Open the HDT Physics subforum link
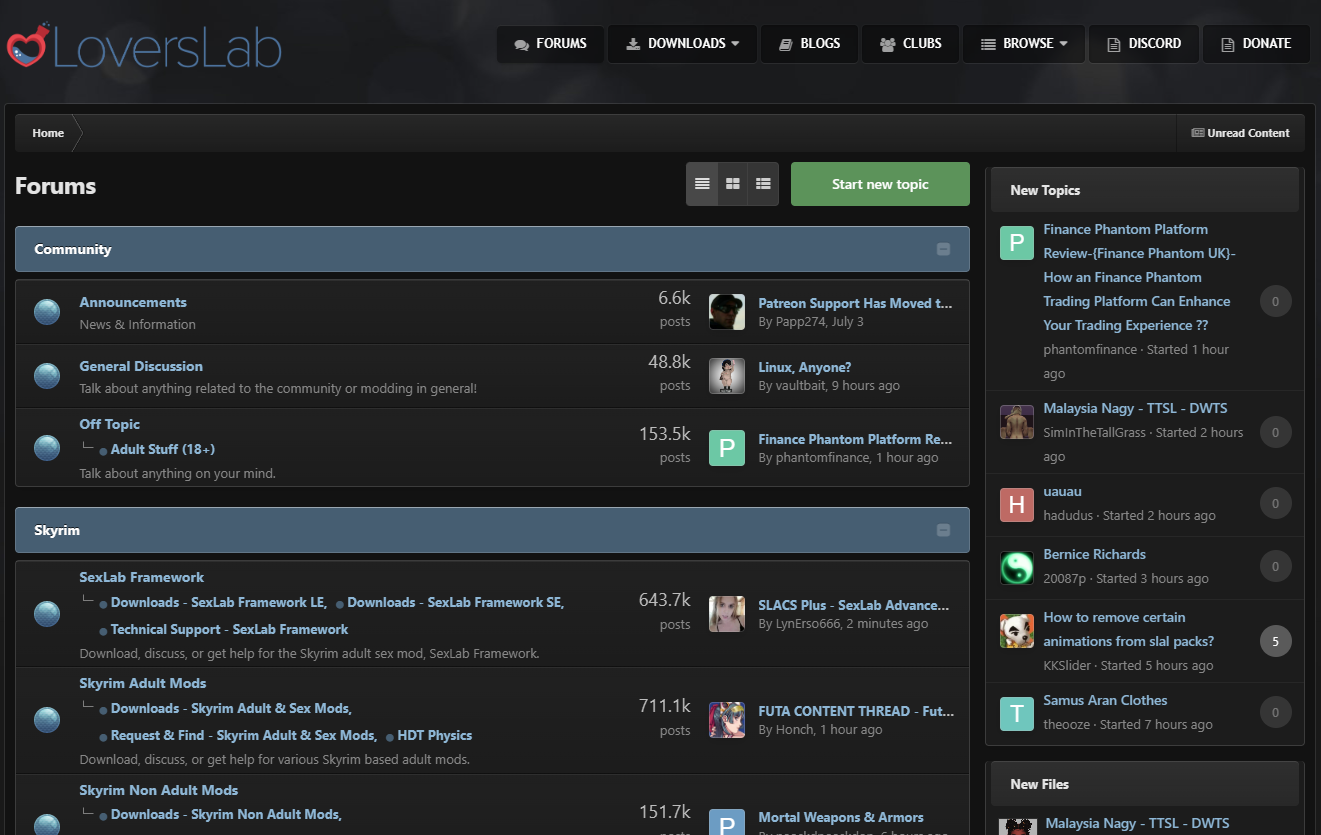The image size is (1321, 835). coord(435,735)
